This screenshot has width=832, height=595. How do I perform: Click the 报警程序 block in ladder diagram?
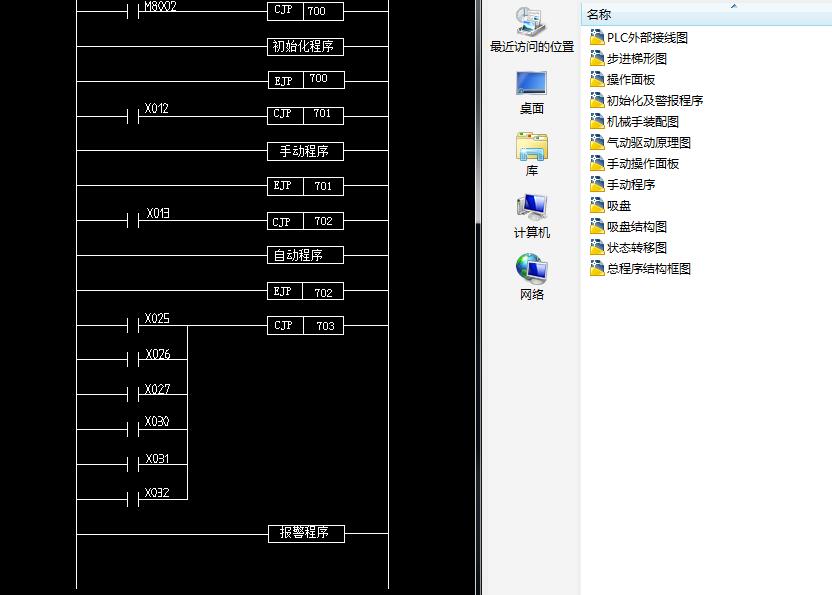306,533
